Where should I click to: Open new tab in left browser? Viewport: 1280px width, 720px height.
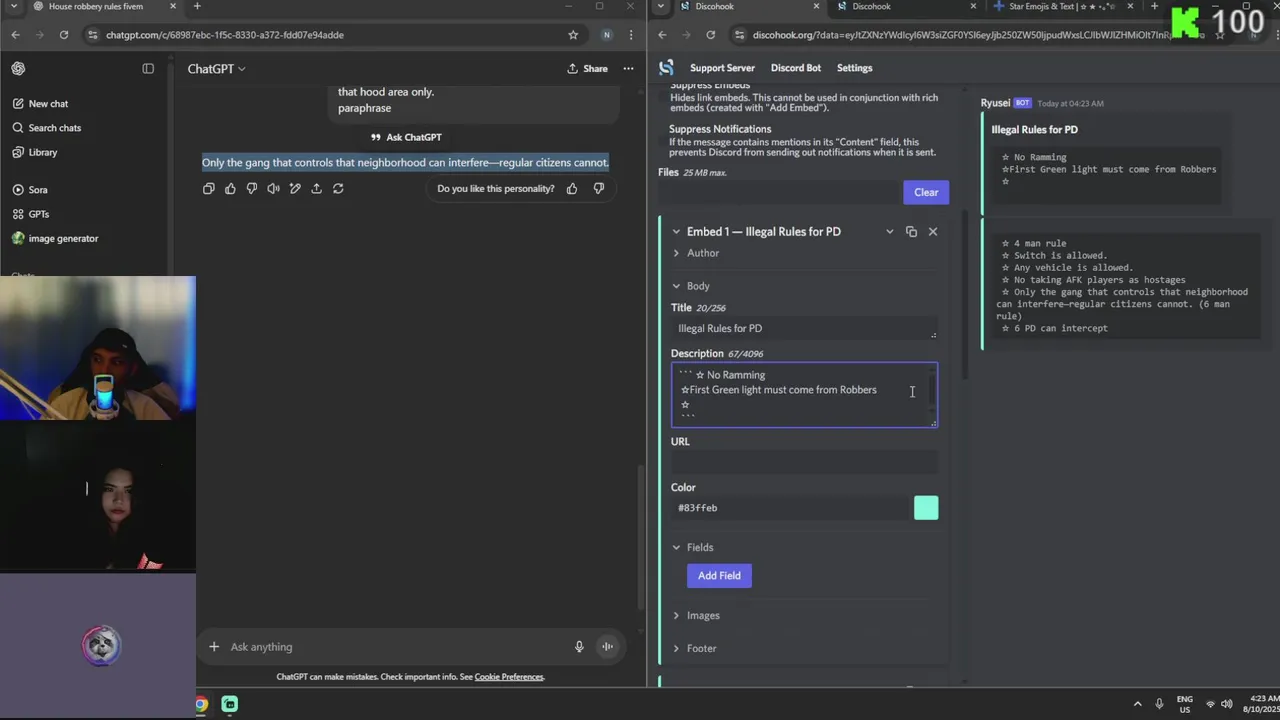[197, 7]
